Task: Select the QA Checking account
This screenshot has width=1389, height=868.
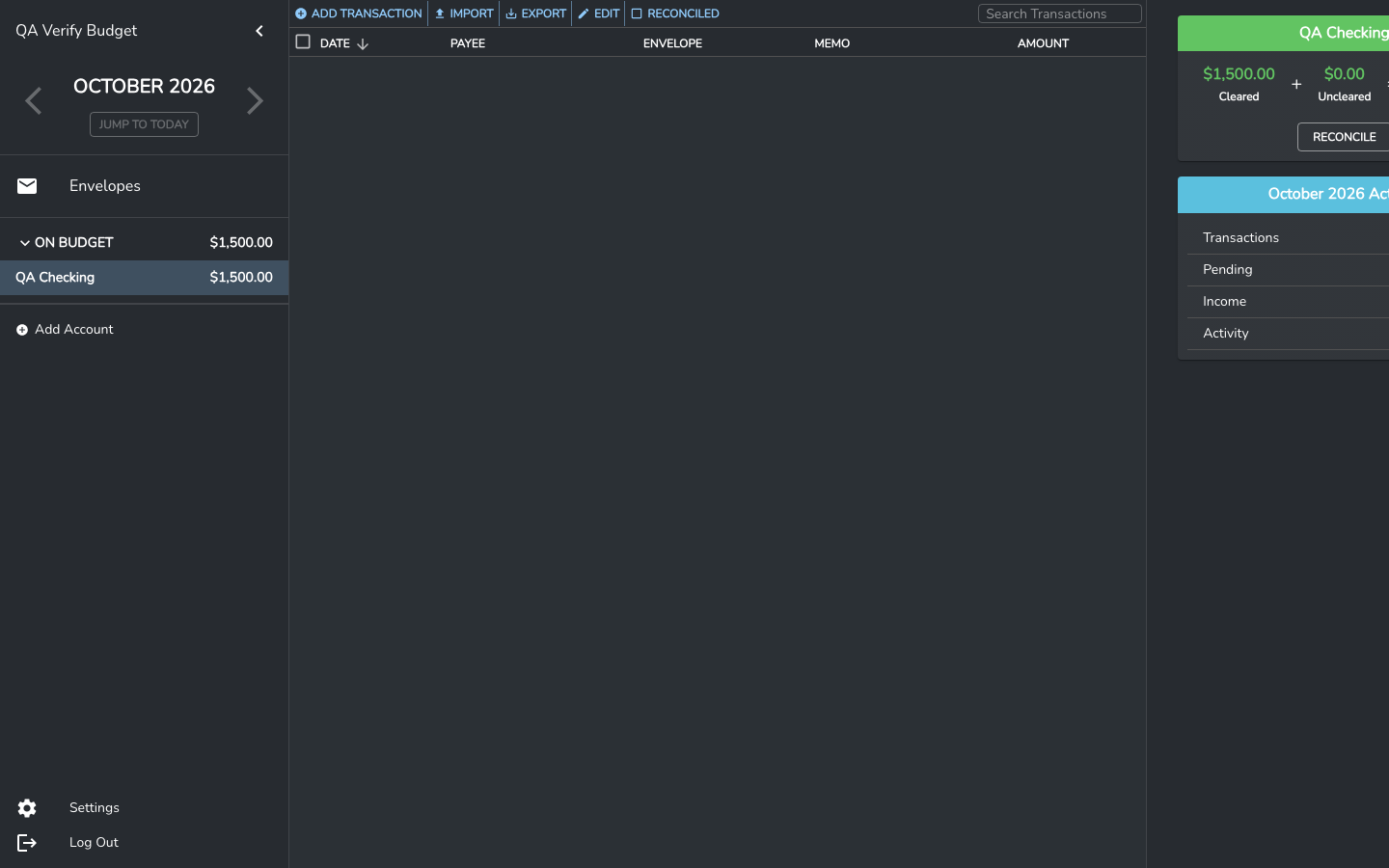Action: (144, 278)
